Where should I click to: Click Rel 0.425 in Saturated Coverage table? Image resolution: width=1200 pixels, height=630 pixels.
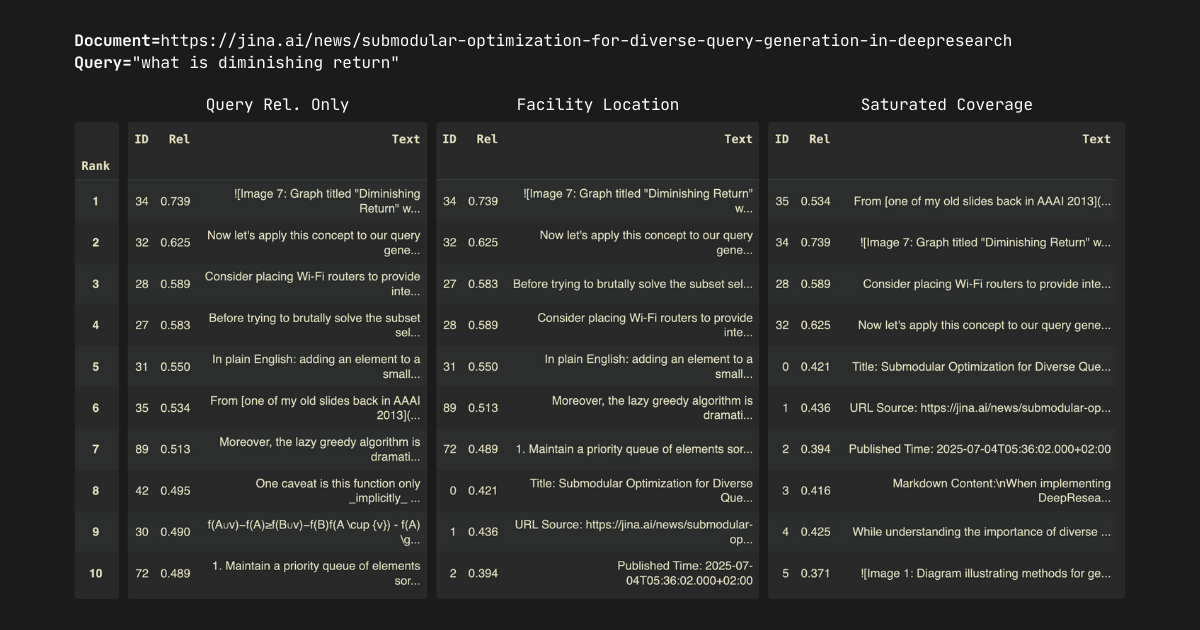coord(815,532)
